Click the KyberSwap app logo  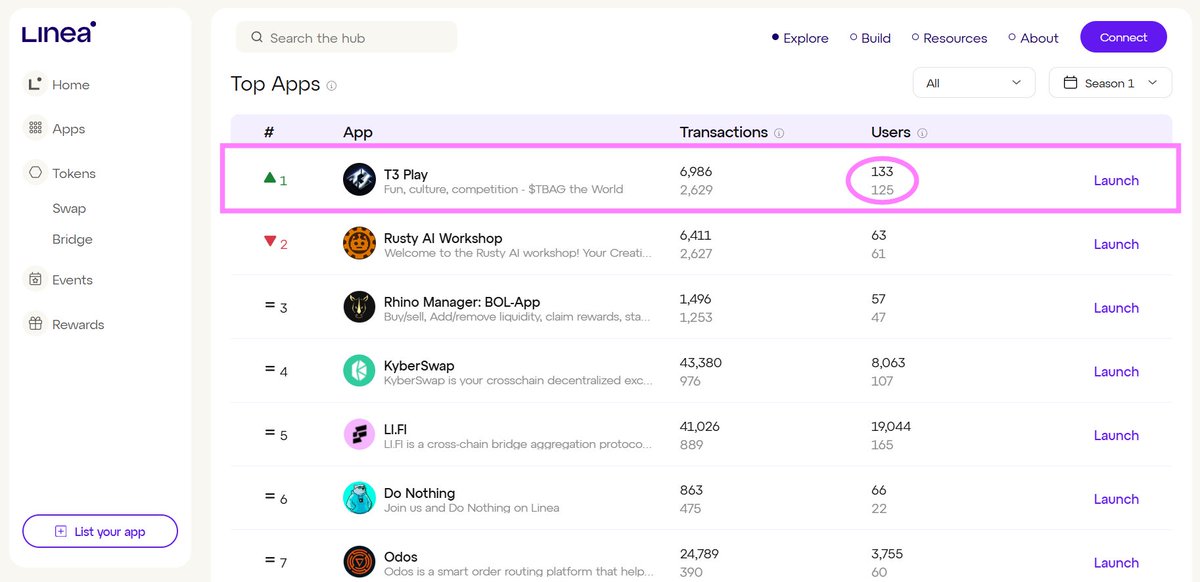click(359, 371)
